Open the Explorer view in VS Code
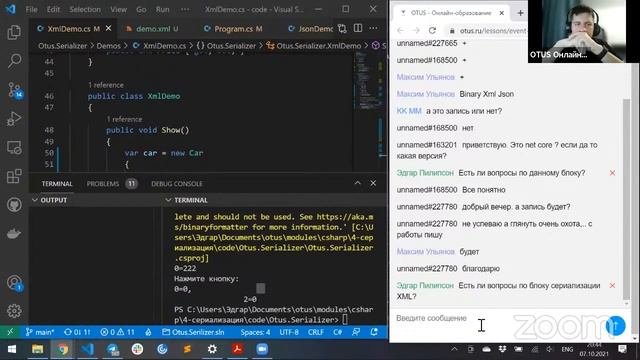Screen dimensions: 640x360 tap(14, 32)
